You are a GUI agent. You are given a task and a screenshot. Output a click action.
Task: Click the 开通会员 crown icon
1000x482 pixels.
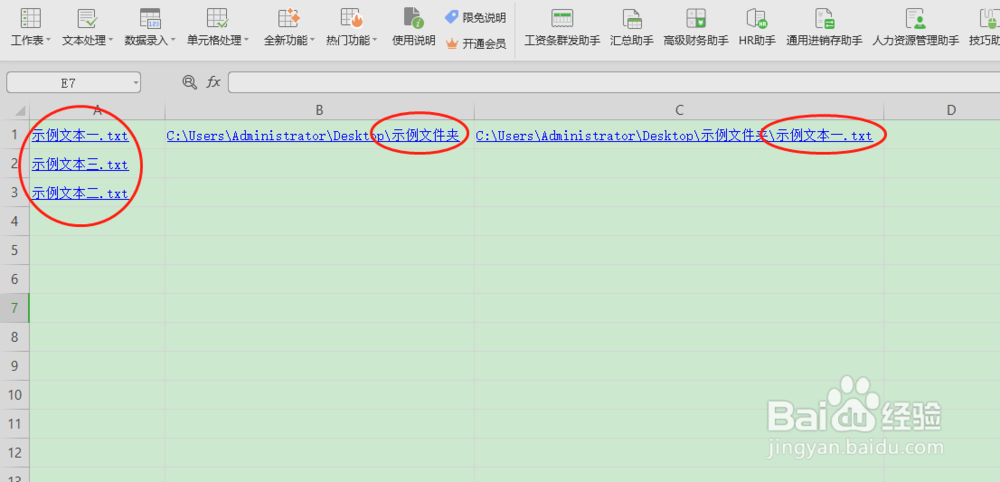point(452,44)
